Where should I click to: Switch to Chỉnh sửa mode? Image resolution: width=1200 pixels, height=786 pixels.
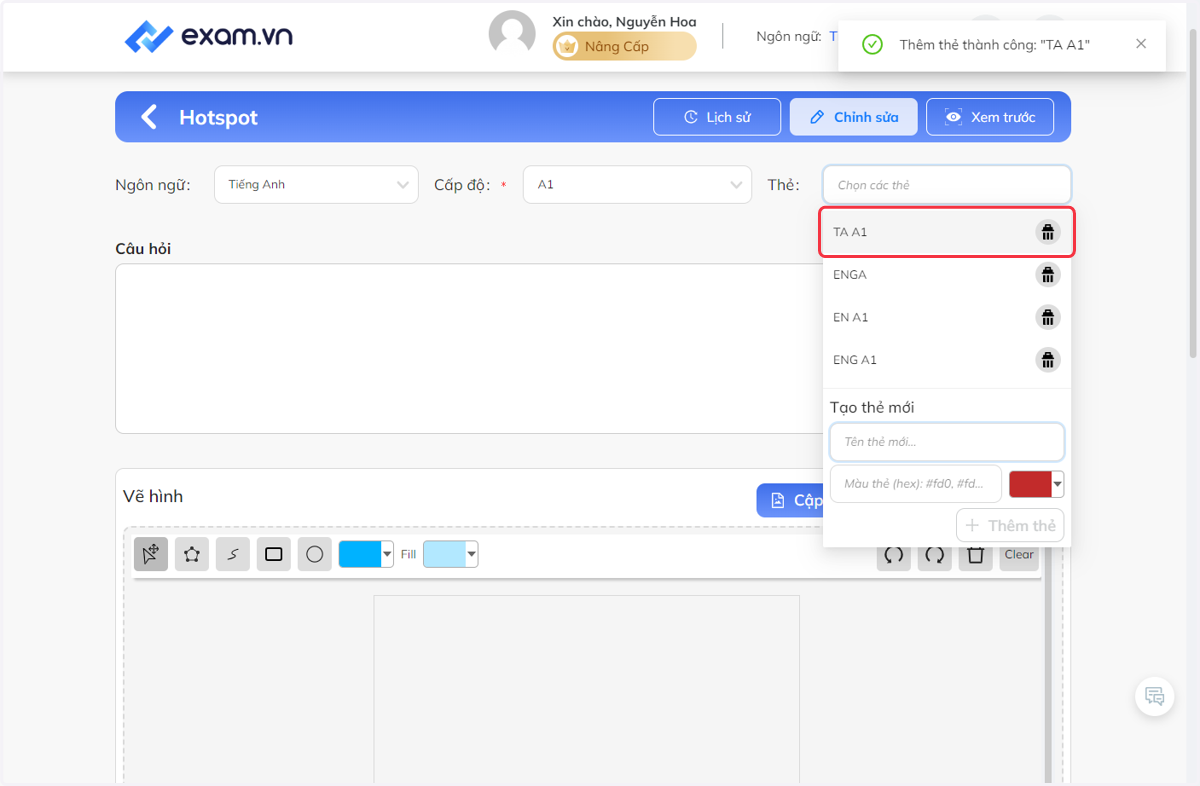[853, 117]
